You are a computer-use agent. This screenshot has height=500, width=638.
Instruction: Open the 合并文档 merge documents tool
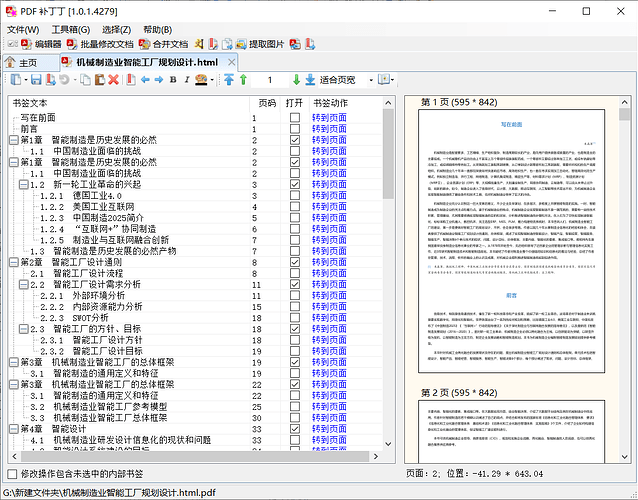[x=163, y=44]
